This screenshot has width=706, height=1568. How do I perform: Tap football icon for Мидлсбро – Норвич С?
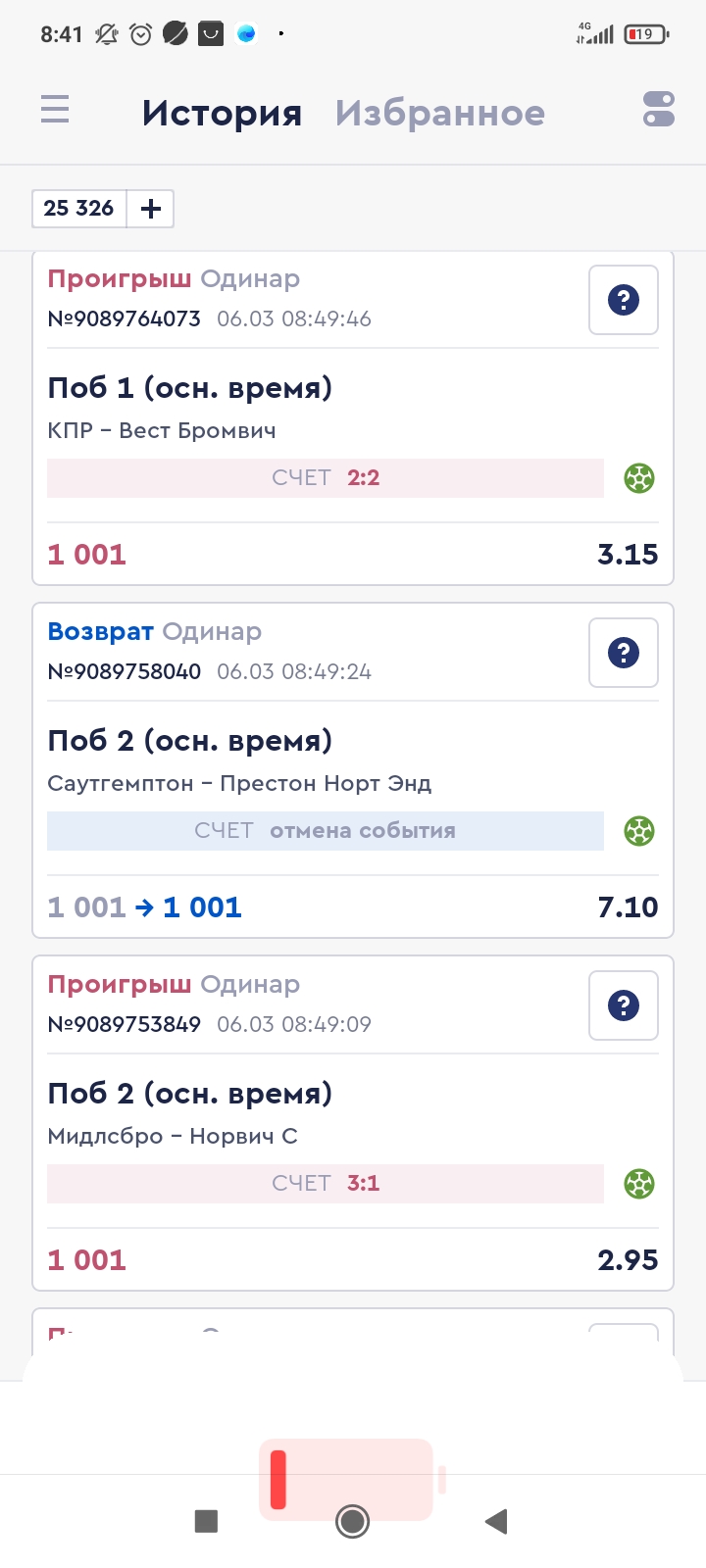coord(639,1184)
